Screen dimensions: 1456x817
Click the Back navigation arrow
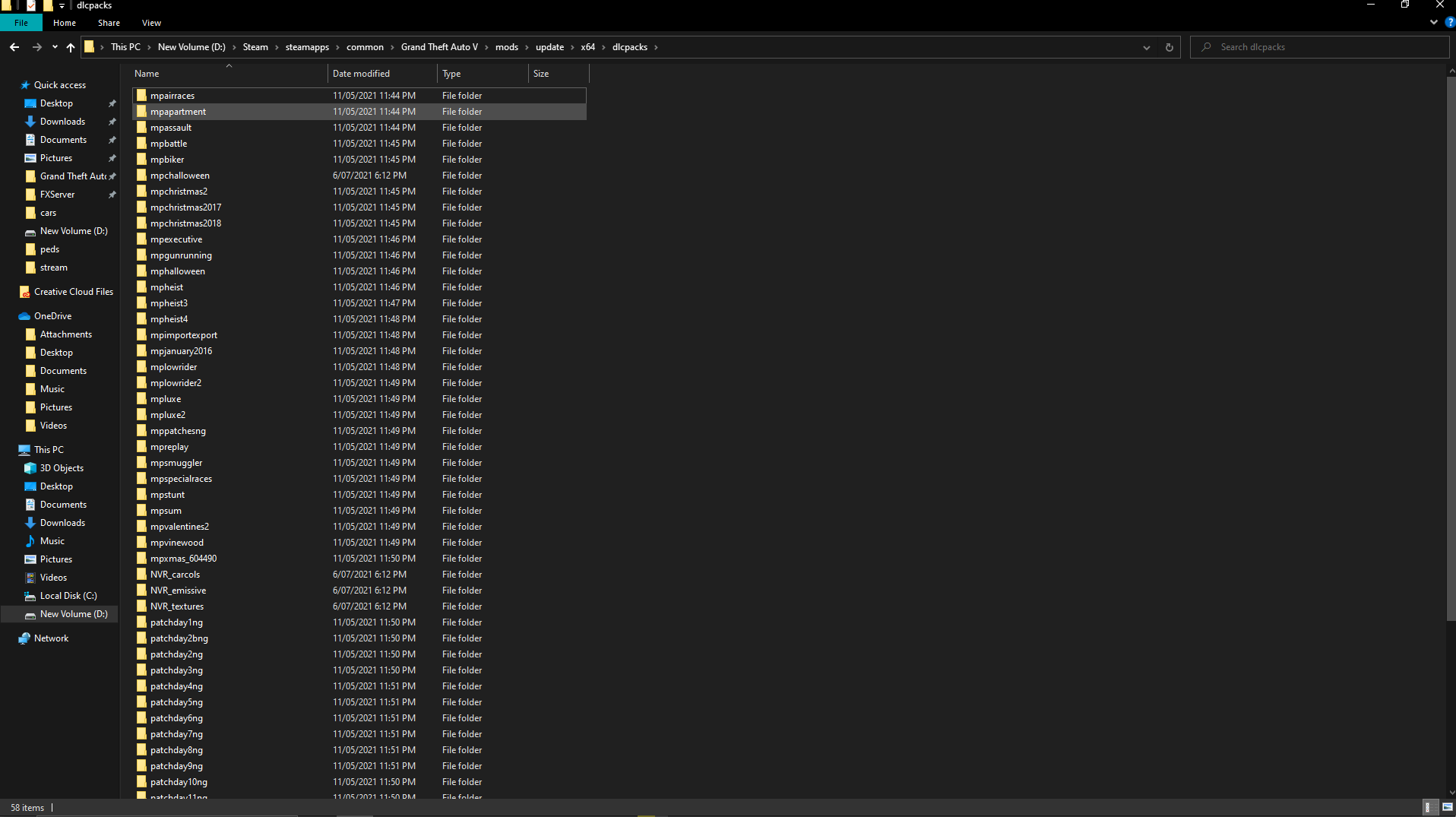[14, 47]
